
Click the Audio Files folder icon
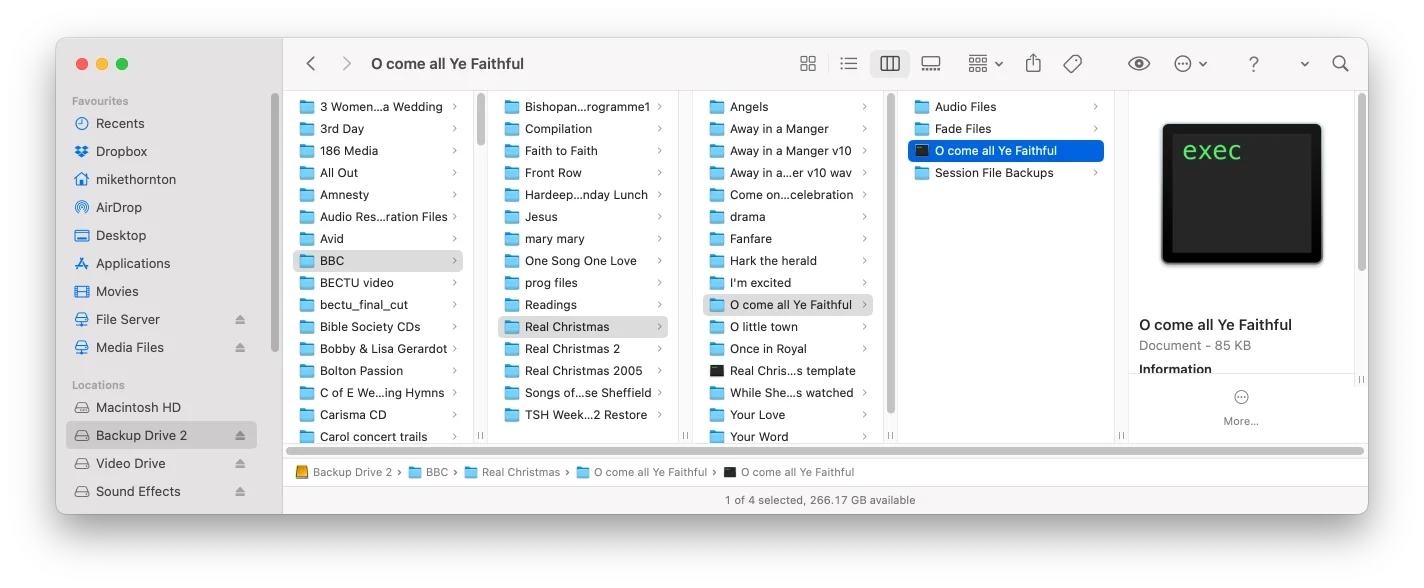coord(922,107)
